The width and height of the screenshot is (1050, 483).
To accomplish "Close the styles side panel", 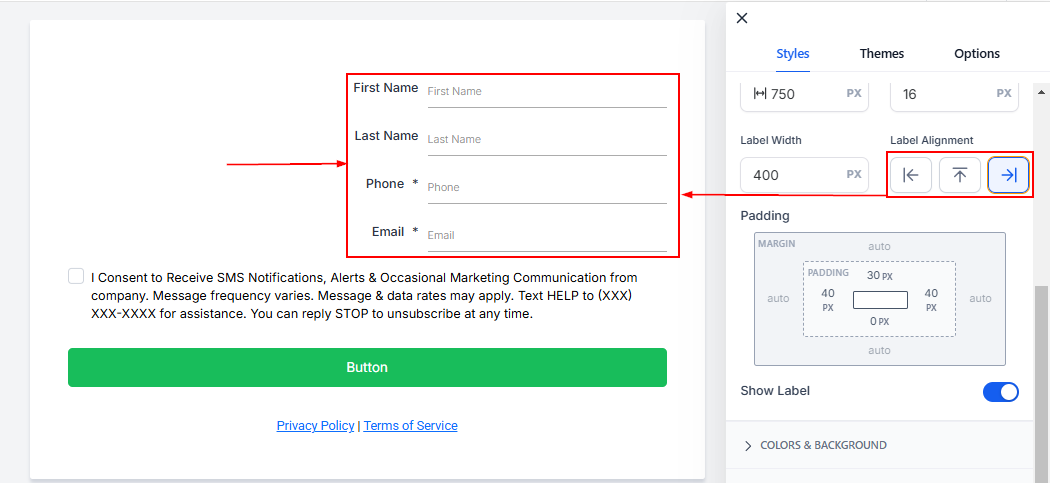I will click(x=741, y=18).
